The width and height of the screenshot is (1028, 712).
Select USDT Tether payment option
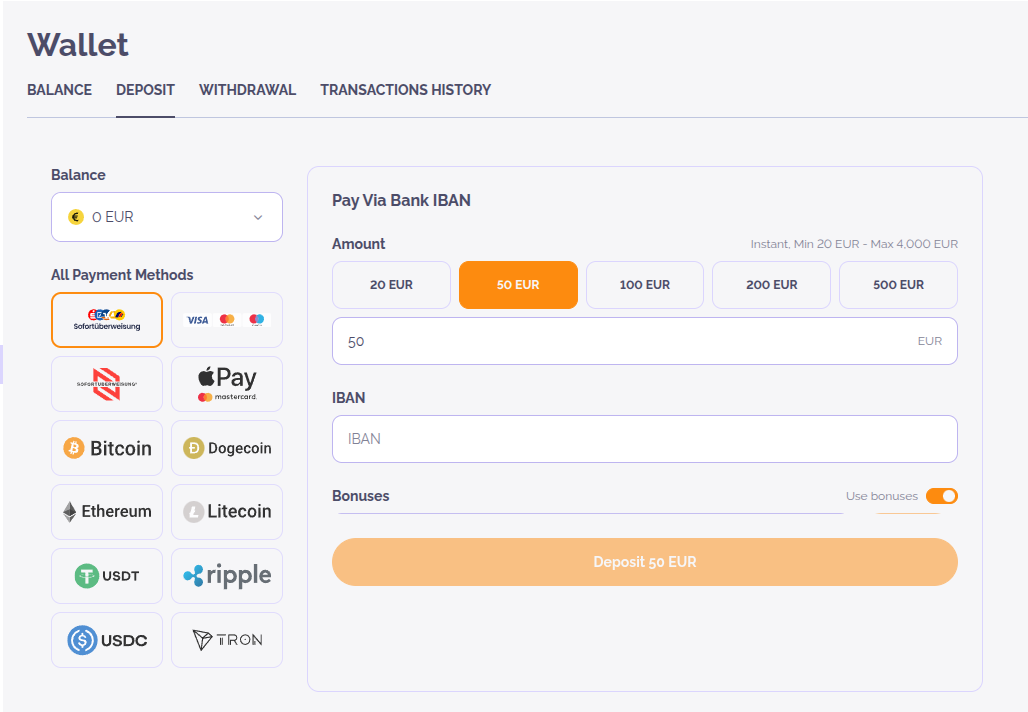tap(107, 576)
